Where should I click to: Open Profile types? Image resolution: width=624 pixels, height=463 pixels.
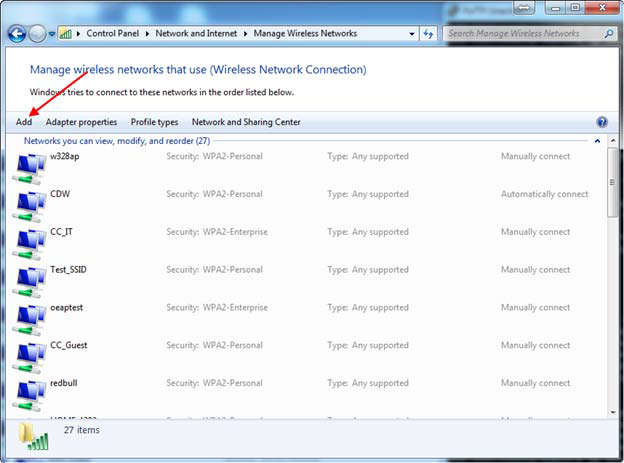point(154,122)
